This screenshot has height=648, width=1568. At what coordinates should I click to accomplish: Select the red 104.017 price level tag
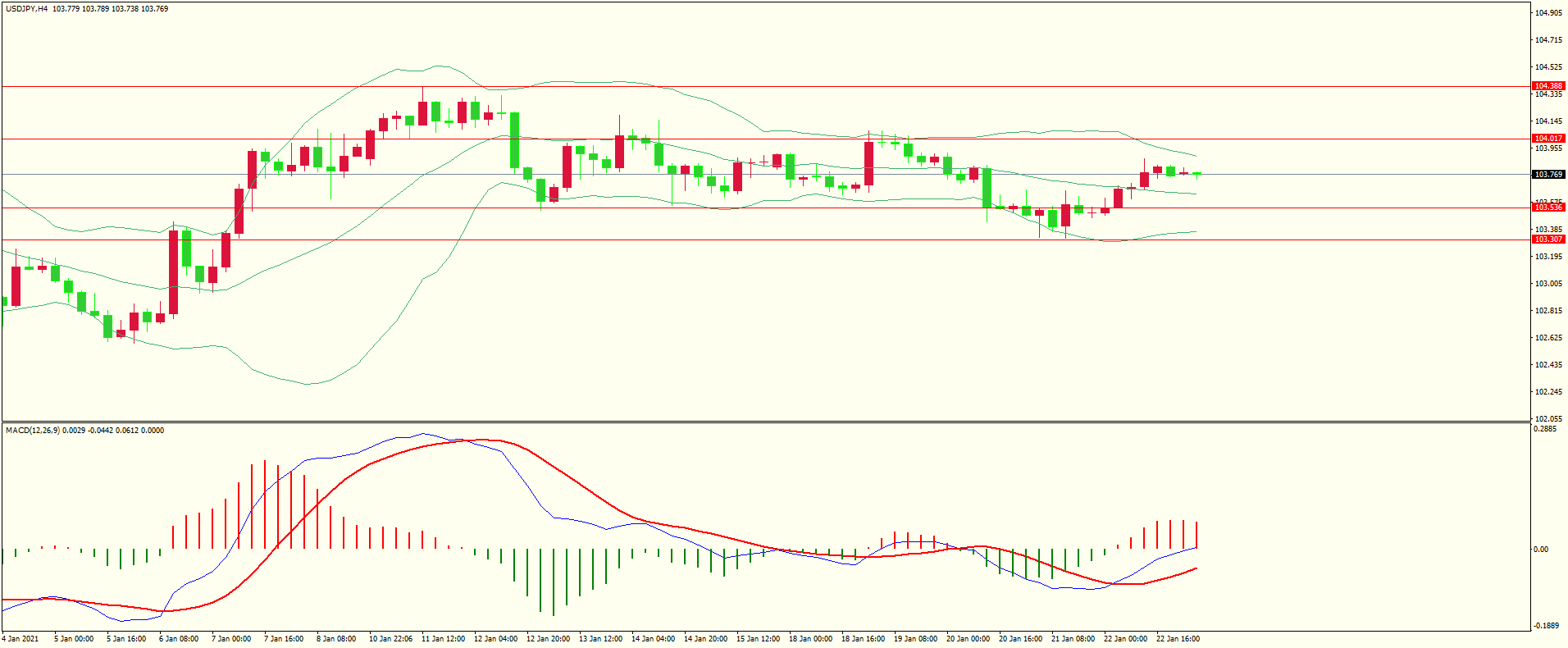point(1549,139)
